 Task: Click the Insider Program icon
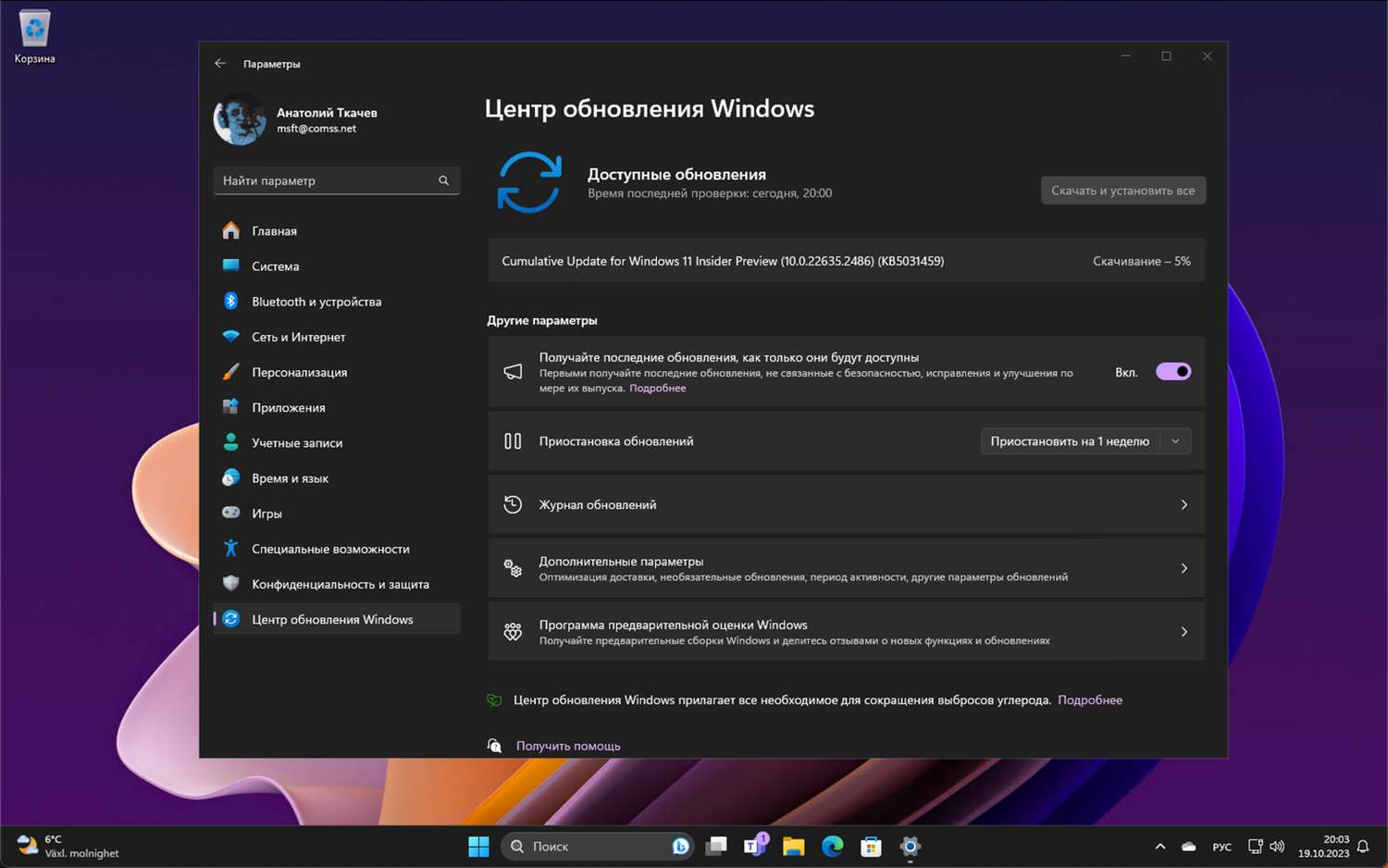point(513,632)
